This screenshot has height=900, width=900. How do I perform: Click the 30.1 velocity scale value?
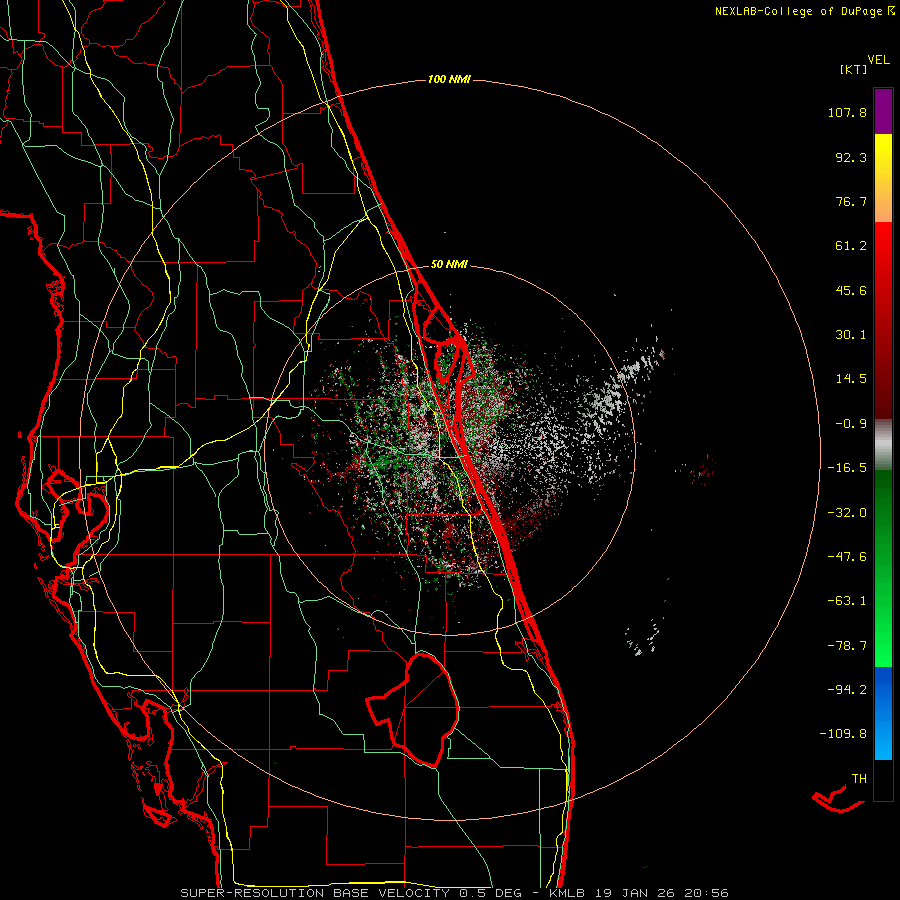(851, 335)
